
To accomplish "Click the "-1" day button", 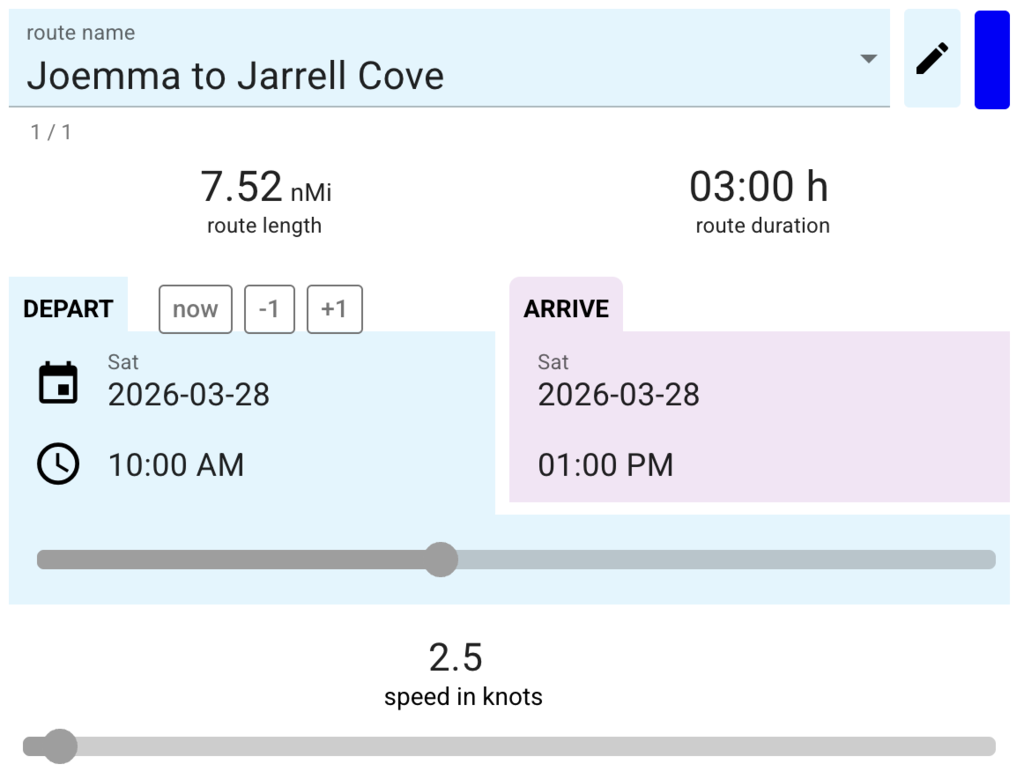I will point(268,309).
